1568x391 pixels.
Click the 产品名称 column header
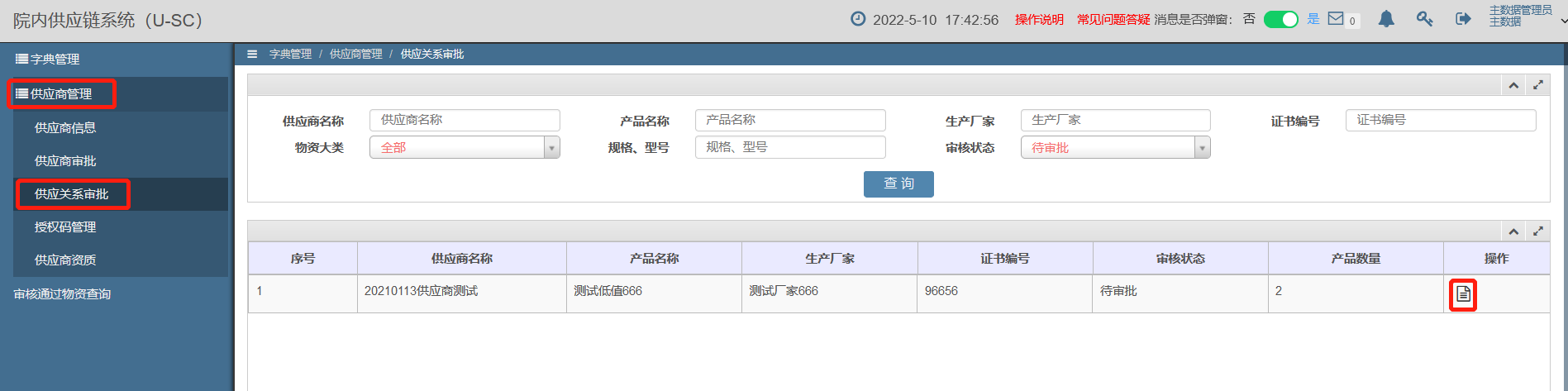pyautogui.click(x=655, y=259)
